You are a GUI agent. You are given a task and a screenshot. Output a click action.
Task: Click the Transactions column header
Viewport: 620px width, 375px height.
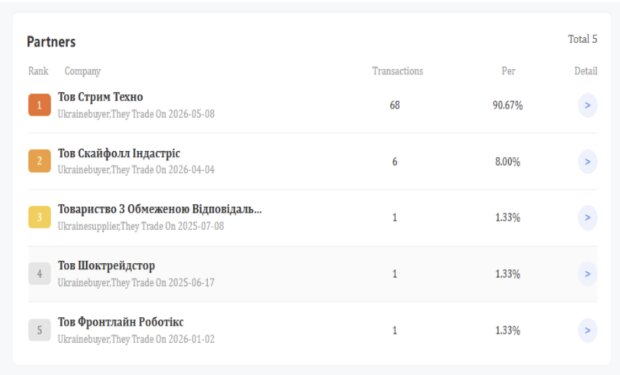click(397, 71)
